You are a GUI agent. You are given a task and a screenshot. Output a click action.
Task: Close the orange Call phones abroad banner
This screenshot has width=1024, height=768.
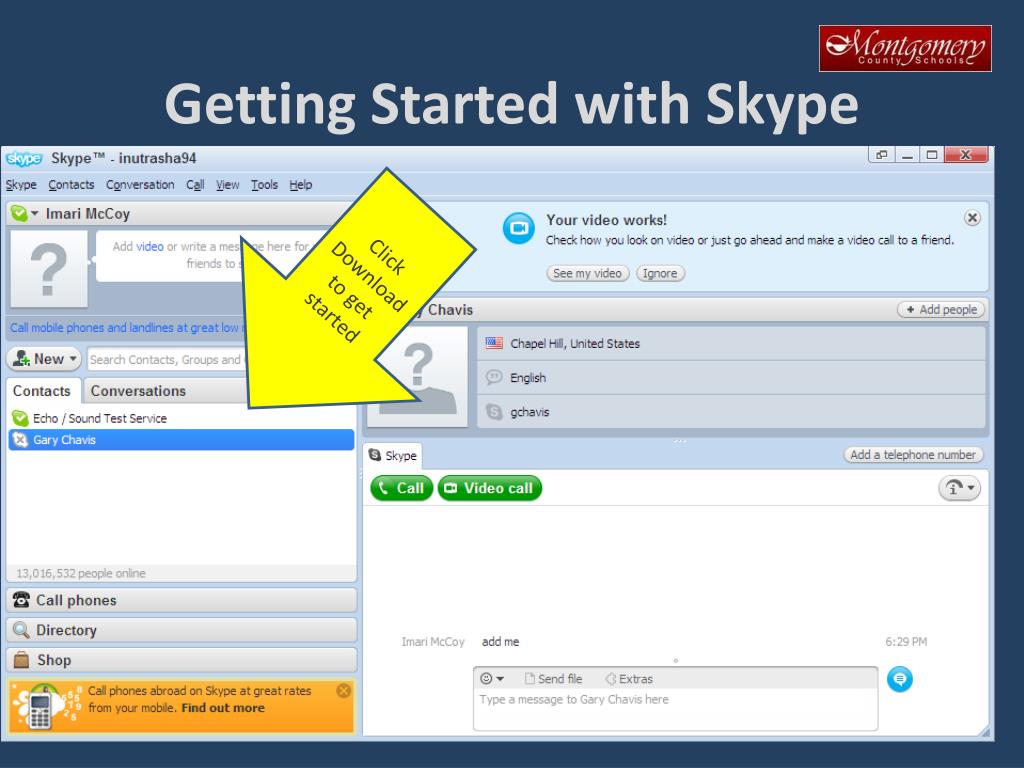click(x=344, y=690)
